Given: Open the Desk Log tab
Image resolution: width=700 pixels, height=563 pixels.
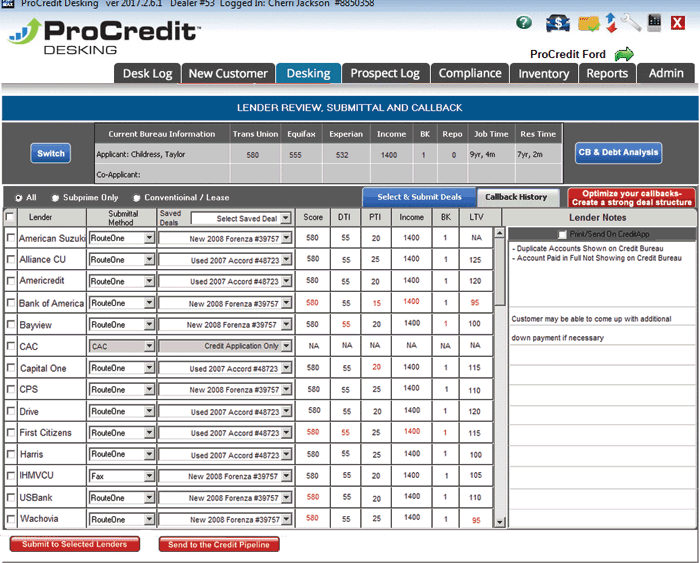Looking at the screenshot, I should pos(147,73).
